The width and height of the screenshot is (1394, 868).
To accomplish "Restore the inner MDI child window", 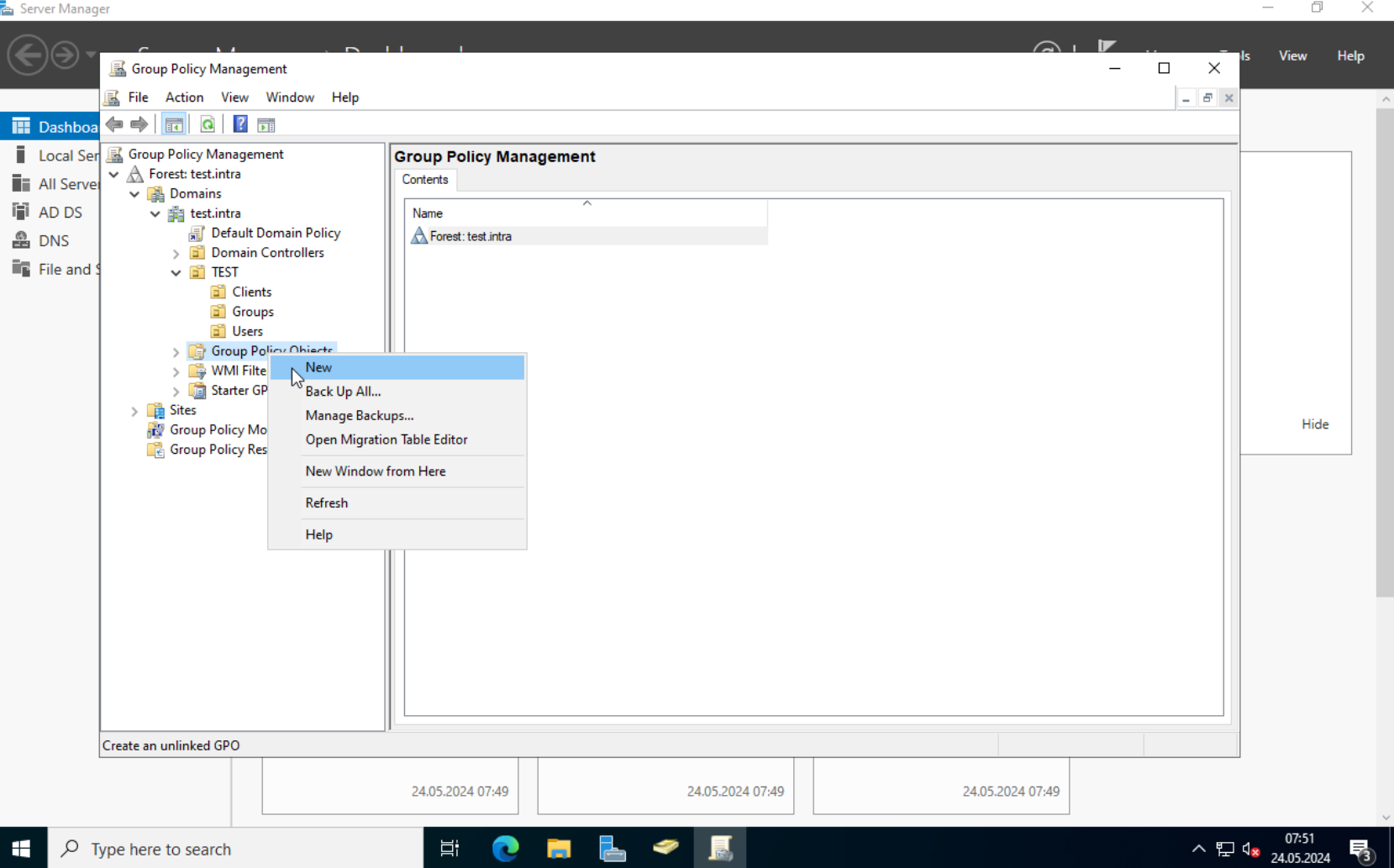I will coord(1207,98).
